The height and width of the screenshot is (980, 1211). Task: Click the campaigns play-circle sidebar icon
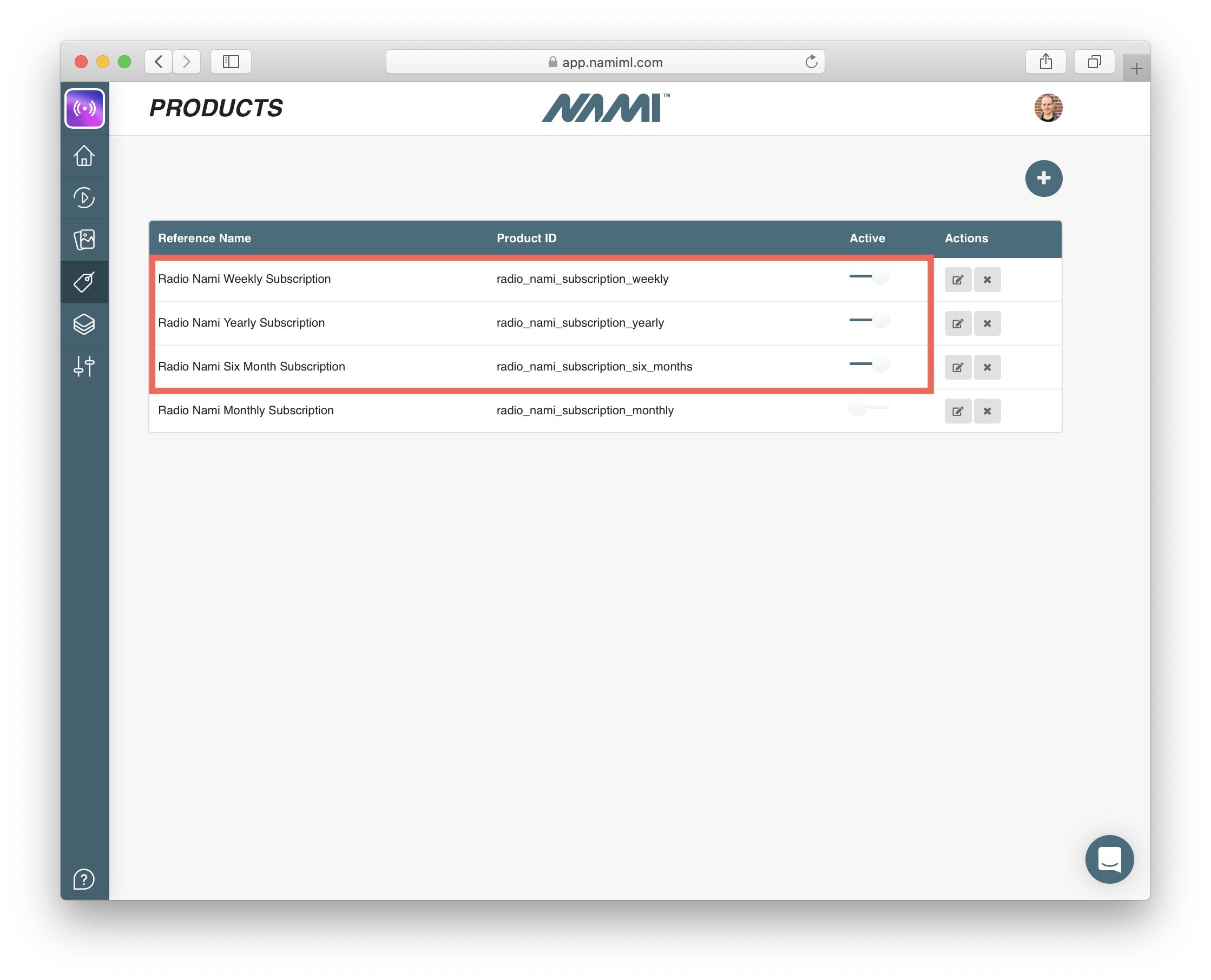pos(84,197)
